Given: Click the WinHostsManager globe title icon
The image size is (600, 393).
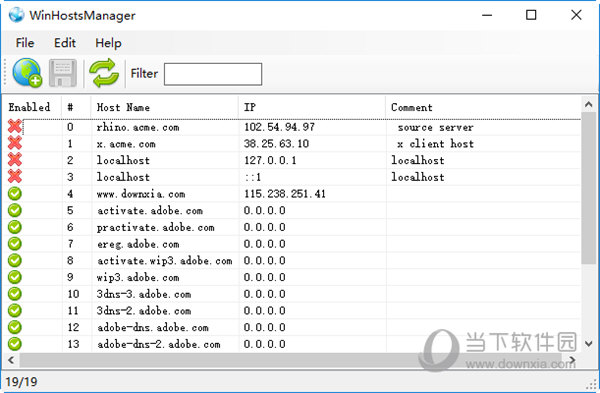Looking at the screenshot, I should click(x=16, y=15).
